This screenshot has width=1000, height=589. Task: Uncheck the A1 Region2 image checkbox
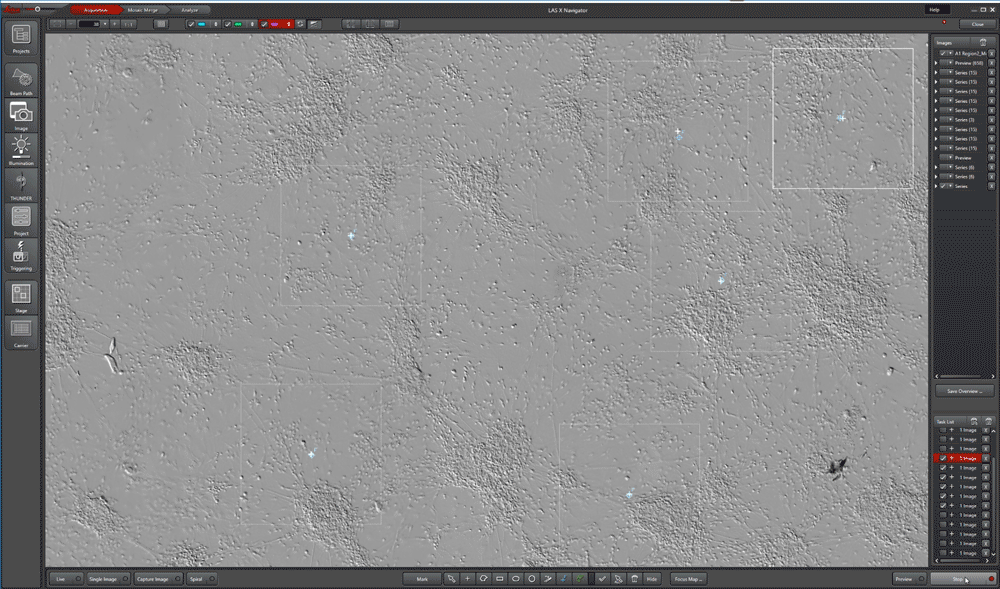(943, 54)
